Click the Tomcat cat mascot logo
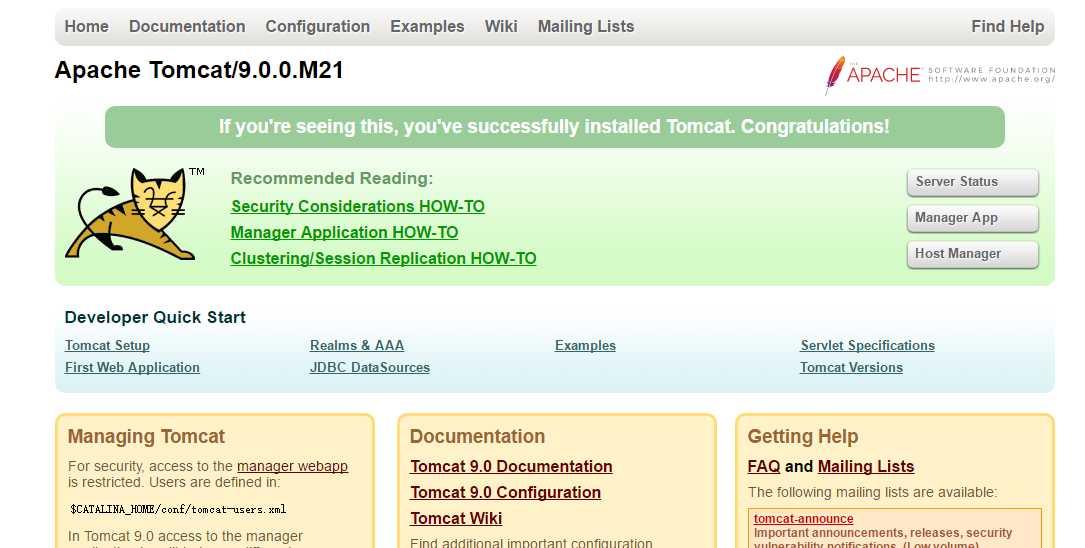The image size is (1085, 548). pyautogui.click(x=135, y=214)
